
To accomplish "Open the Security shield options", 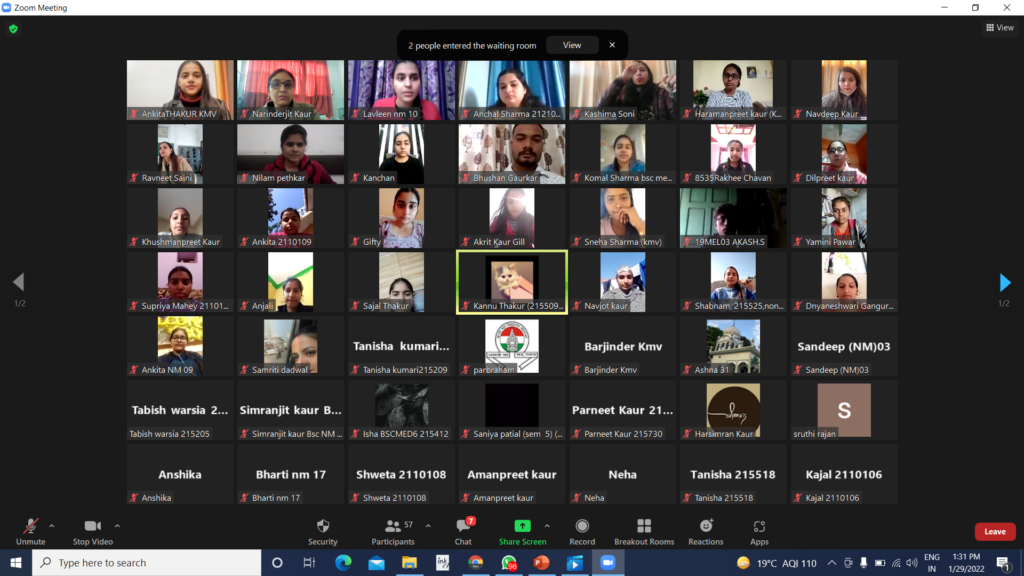I will (322, 530).
